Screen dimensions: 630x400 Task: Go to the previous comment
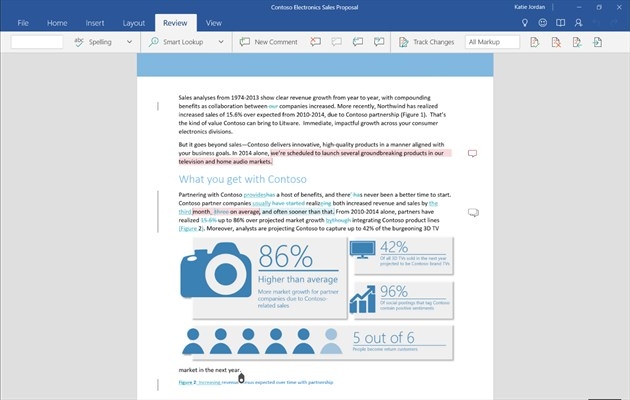[x=336, y=42]
